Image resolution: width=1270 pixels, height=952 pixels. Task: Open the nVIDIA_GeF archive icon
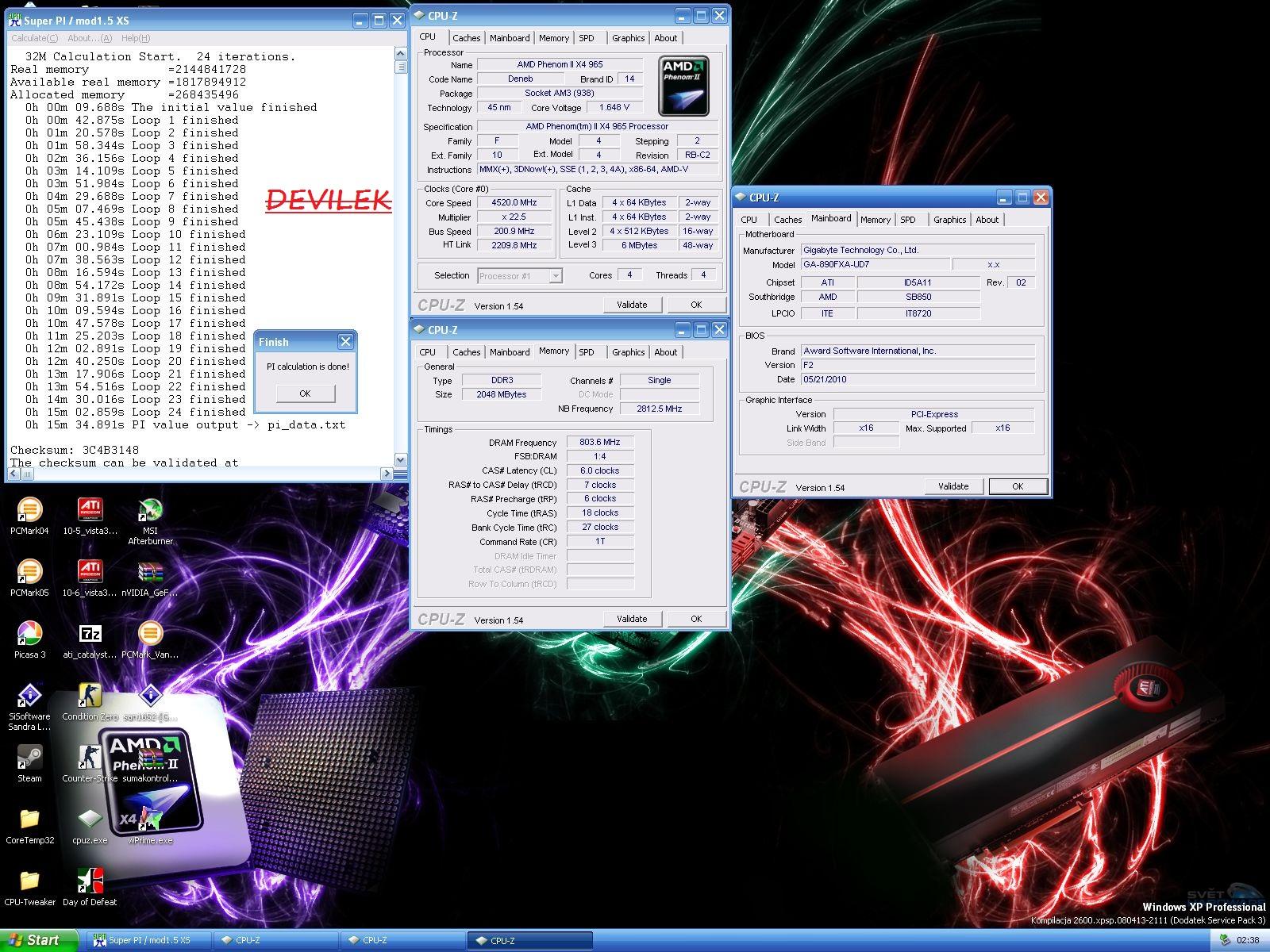tap(150, 578)
